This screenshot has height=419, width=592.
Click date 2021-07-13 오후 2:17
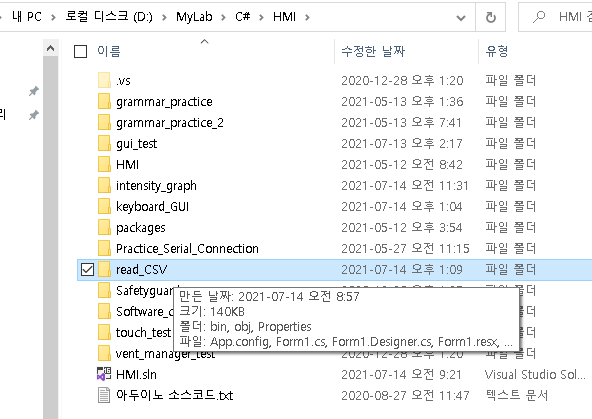pyautogui.click(x=402, y=143)
